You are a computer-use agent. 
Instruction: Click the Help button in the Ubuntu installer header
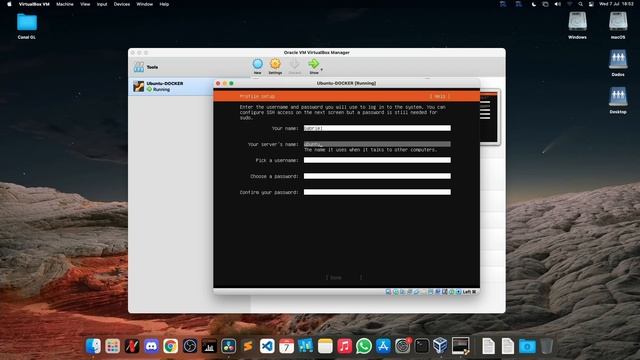(440, 96)
